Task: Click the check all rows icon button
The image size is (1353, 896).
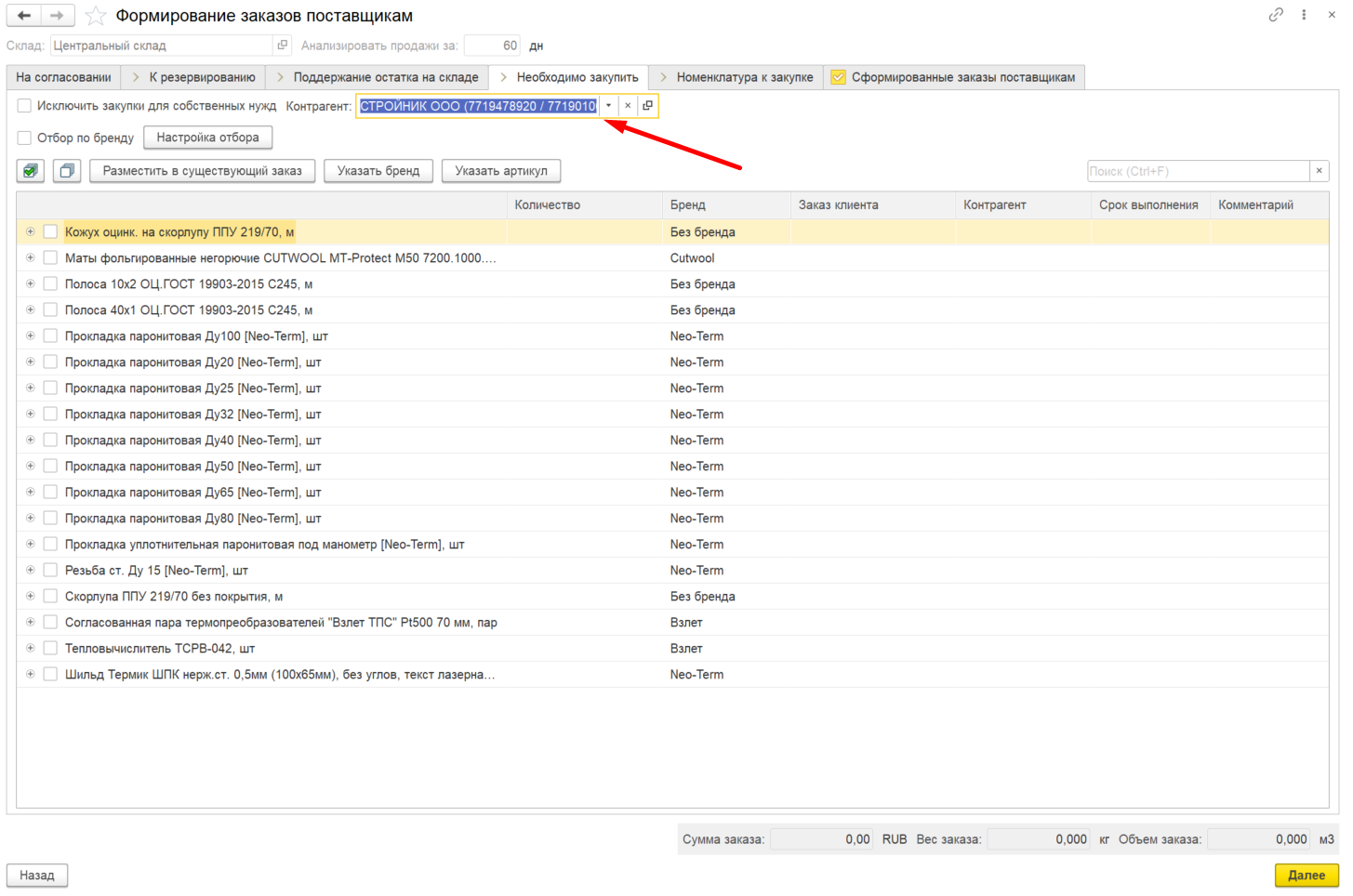Action: (31, 171)
